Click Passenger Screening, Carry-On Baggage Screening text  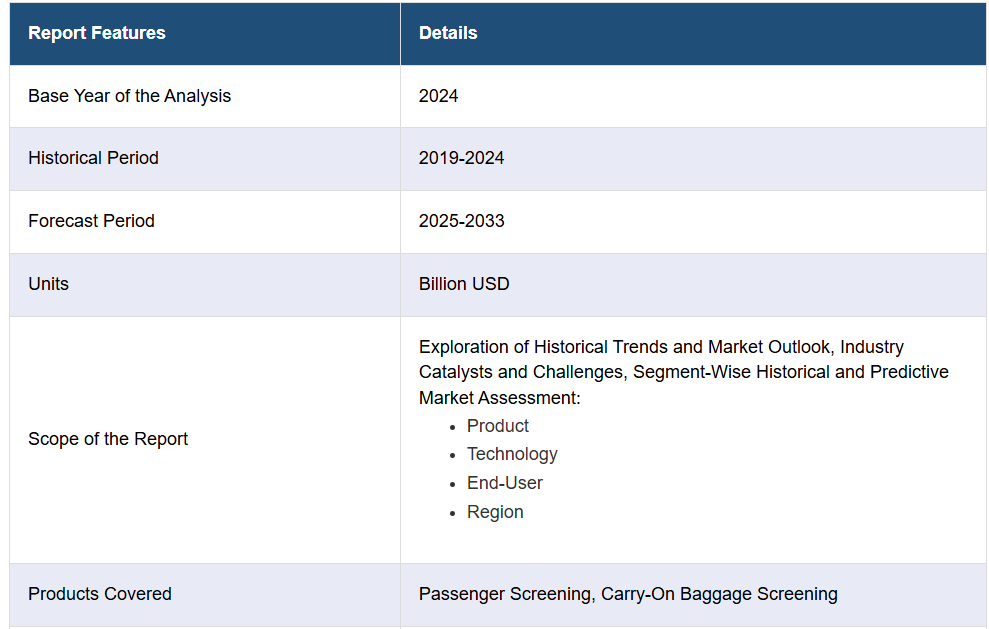[628, 594]
